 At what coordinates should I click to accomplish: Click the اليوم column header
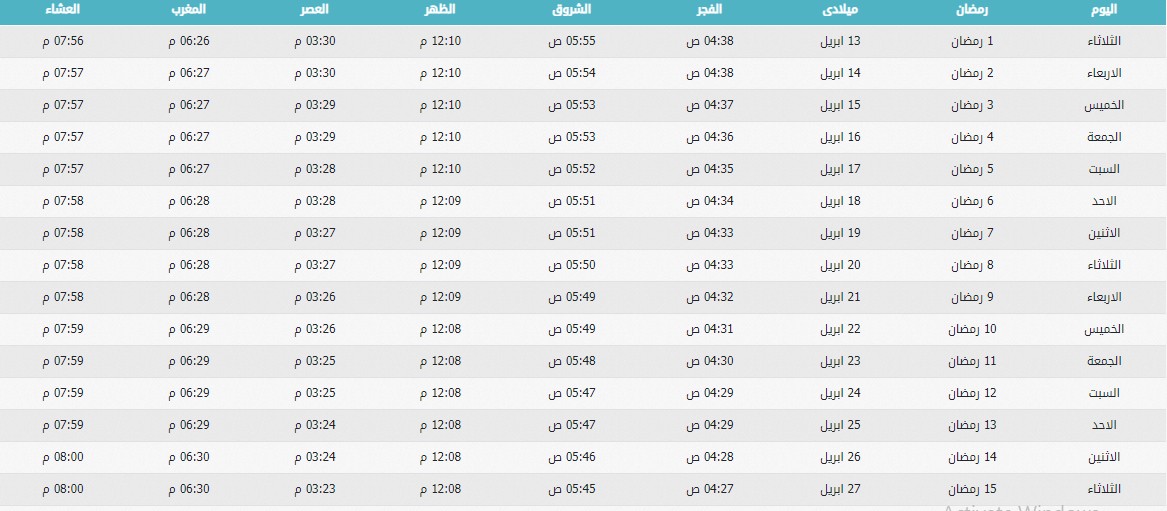(1103, 10)
